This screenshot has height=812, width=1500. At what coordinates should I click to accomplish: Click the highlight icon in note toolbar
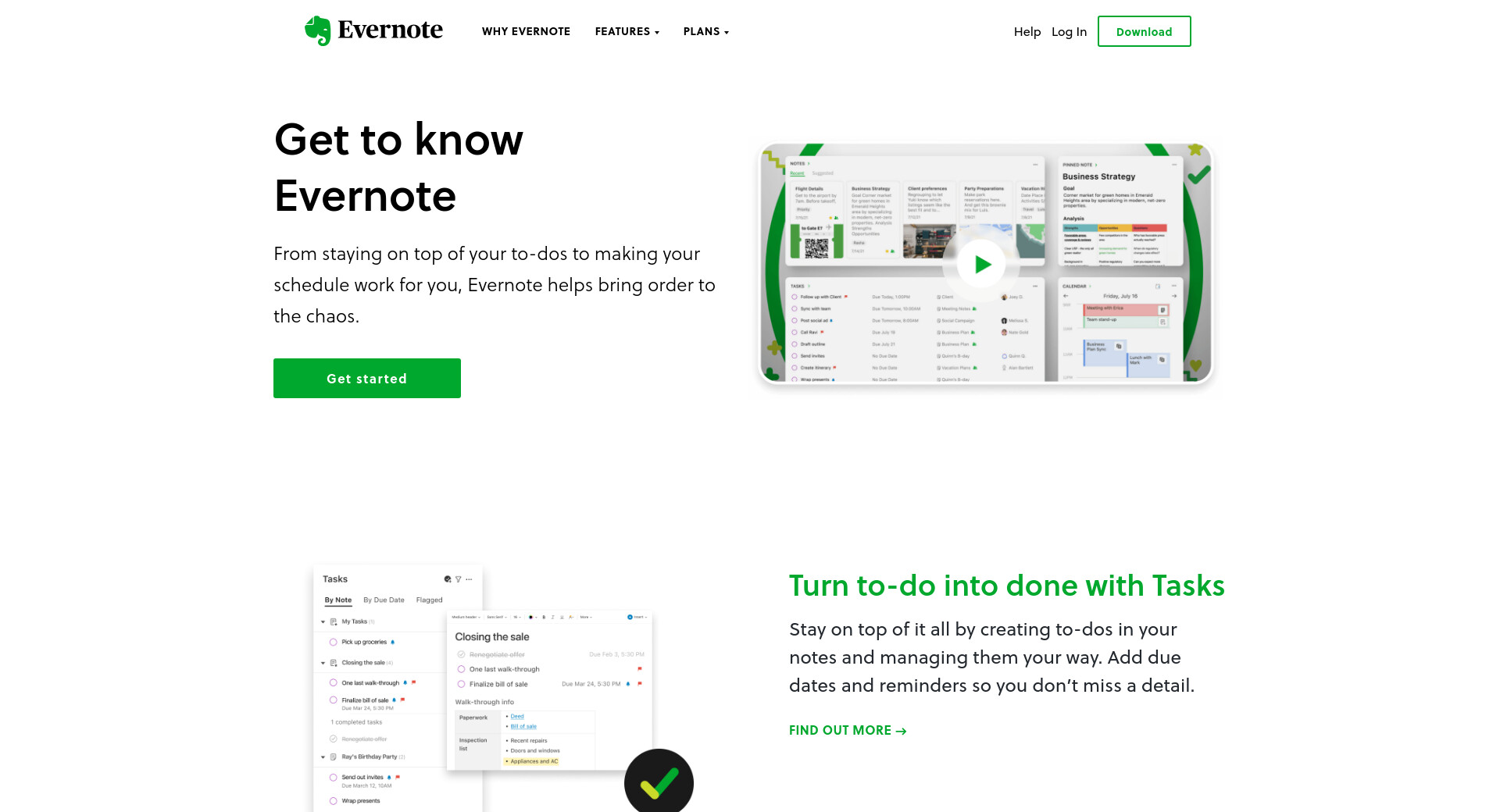coord(571,617)
